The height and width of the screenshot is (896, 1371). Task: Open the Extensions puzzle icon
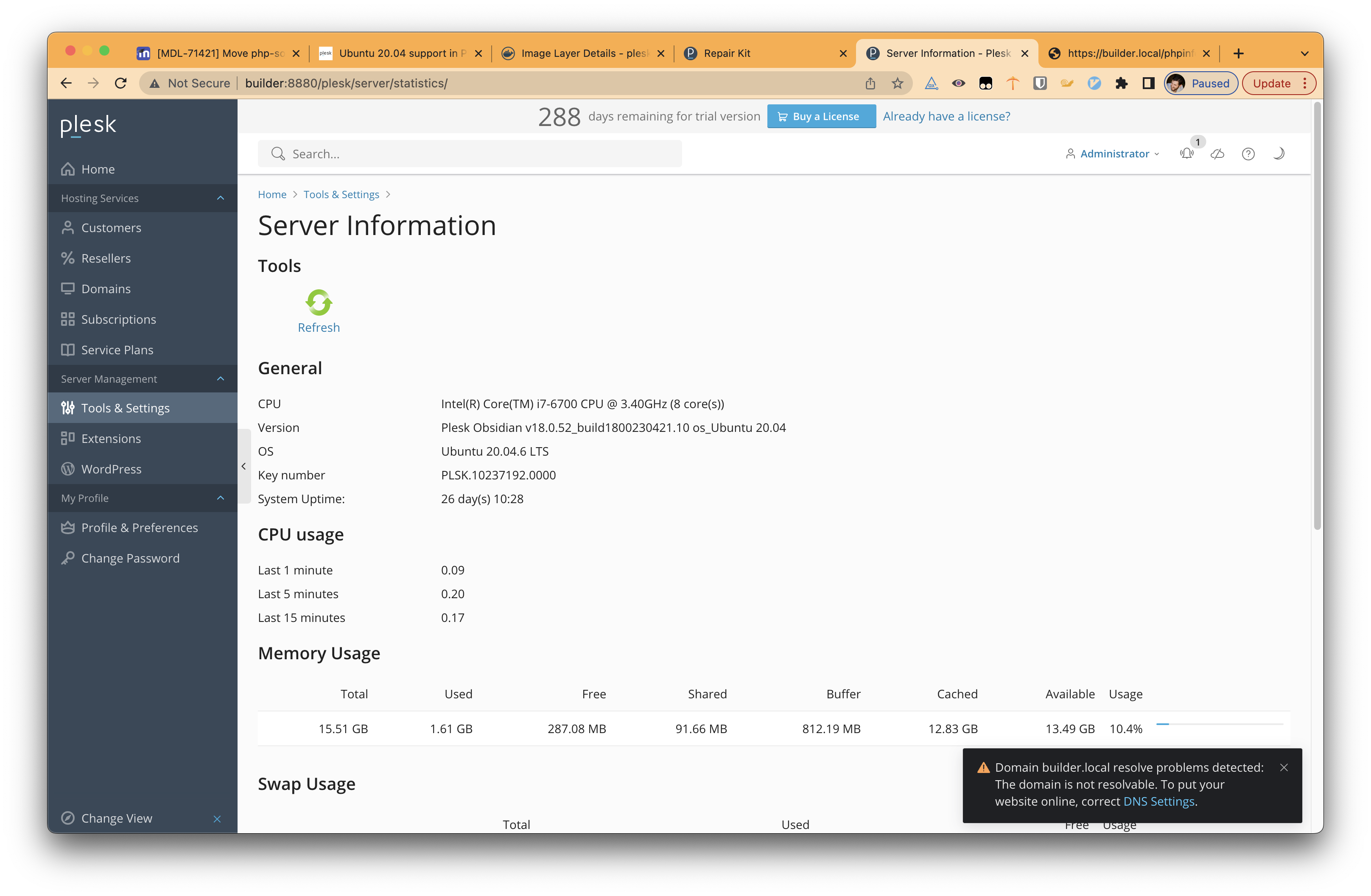pos(1121,84)
